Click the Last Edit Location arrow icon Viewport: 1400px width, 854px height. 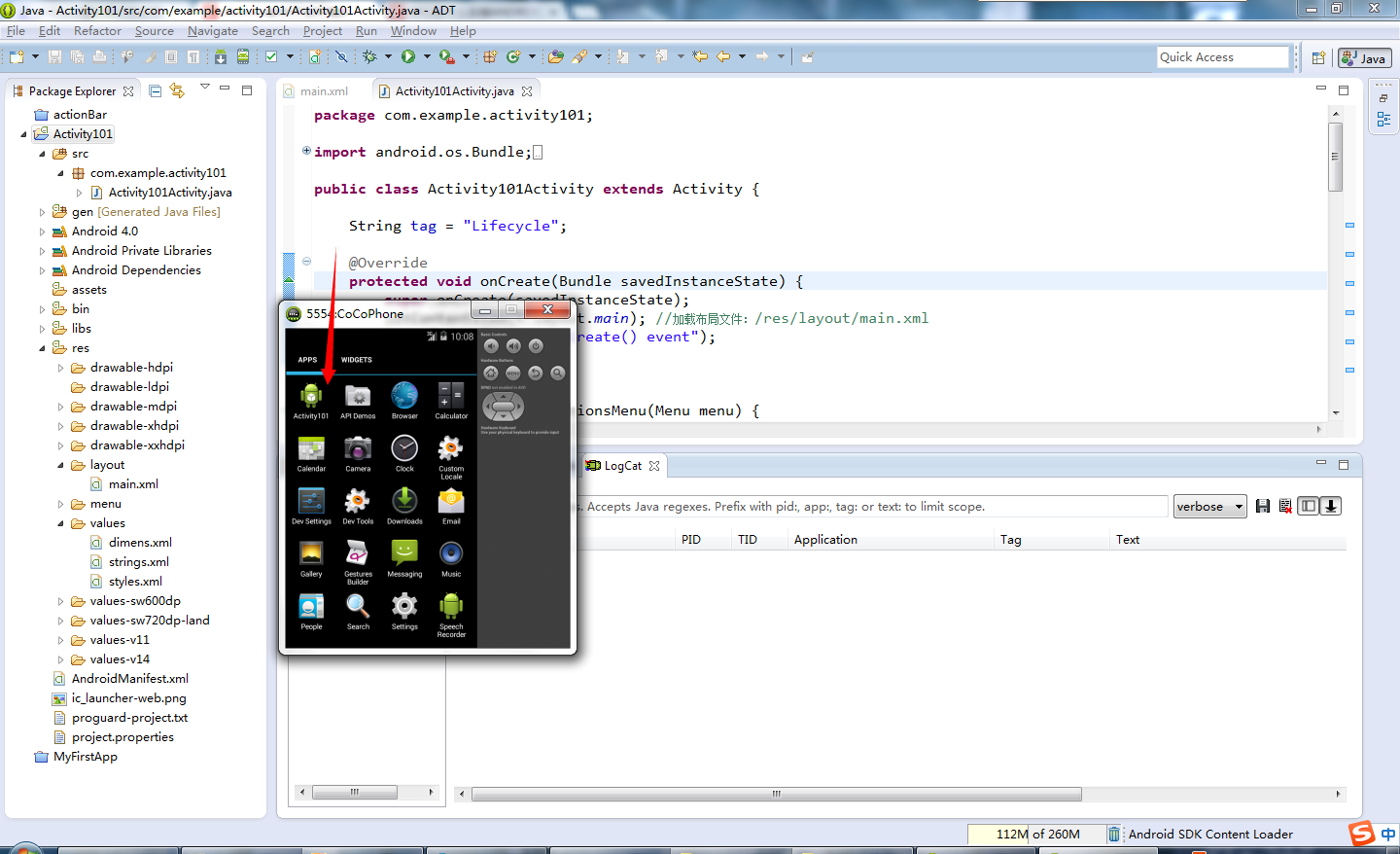[x=700, y=56]
